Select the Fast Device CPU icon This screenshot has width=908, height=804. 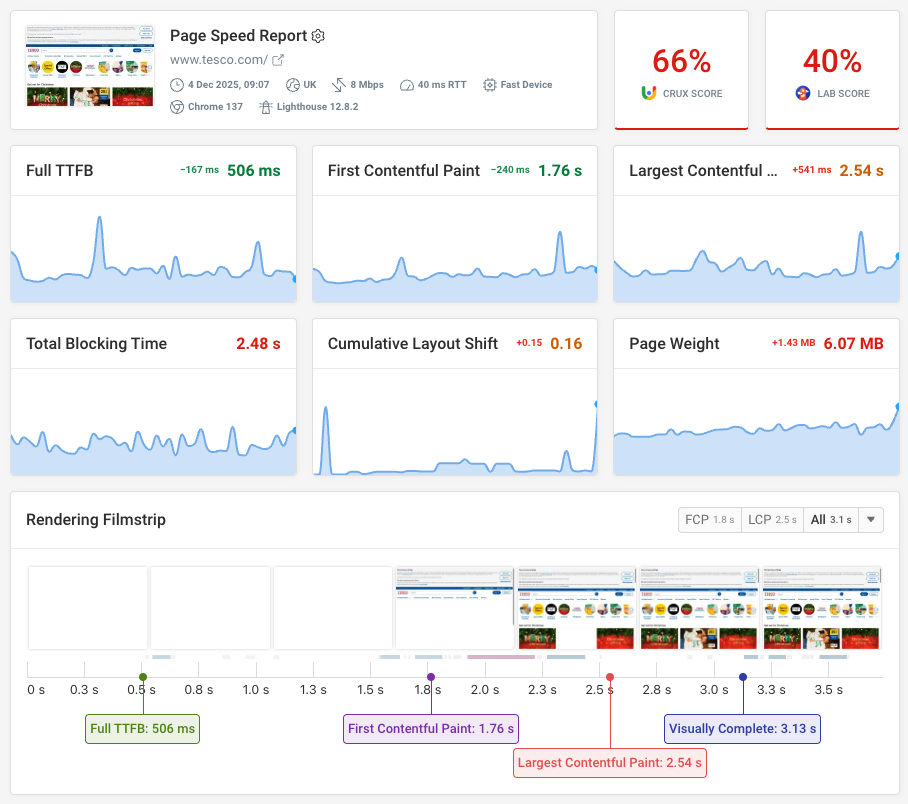click(x=489, y=84)
